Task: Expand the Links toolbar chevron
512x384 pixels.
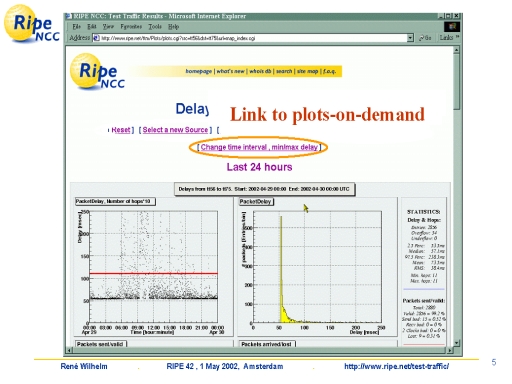Action: click(x=457, y=36)
